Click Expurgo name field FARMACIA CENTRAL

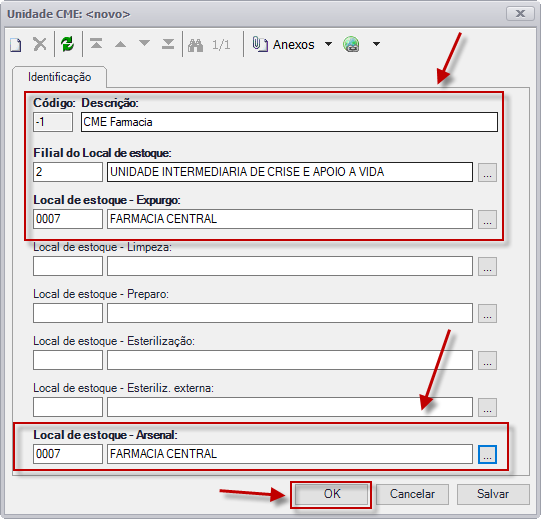290,219
